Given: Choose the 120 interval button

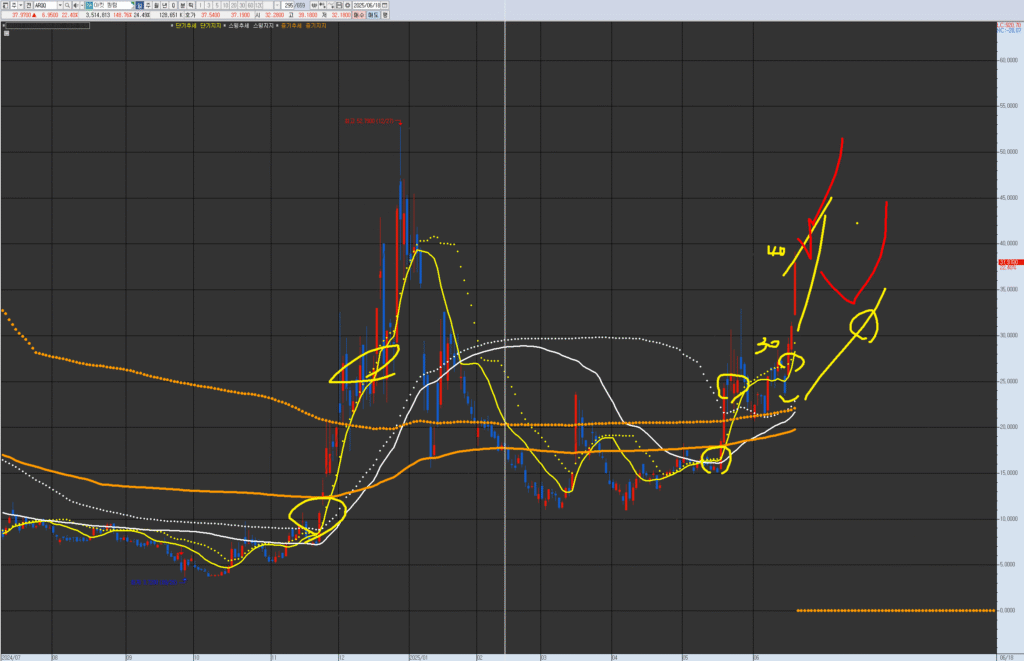Looking at the screenshot, I should (259, 5).
